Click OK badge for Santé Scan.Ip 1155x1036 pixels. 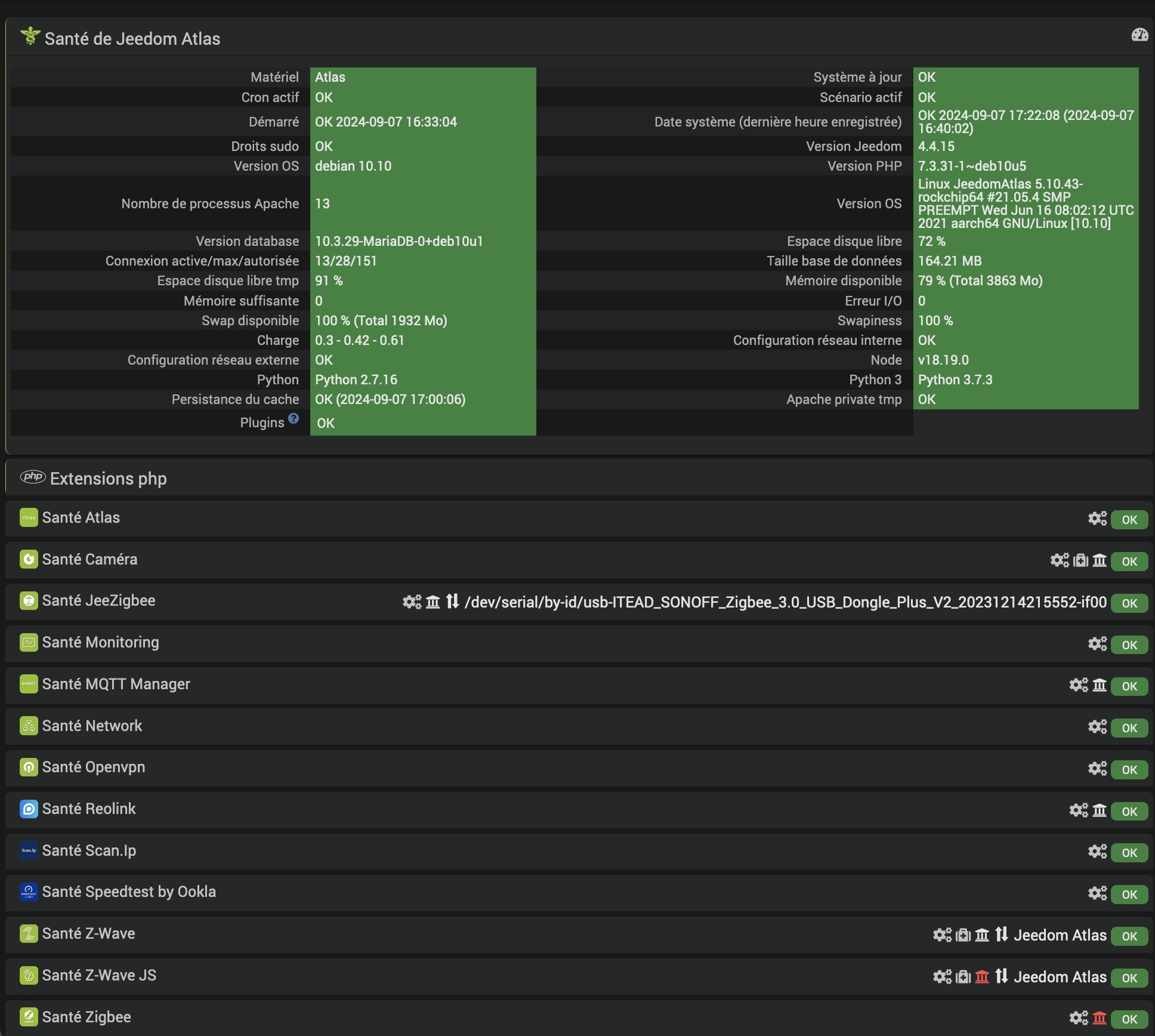coord(1129,853)
